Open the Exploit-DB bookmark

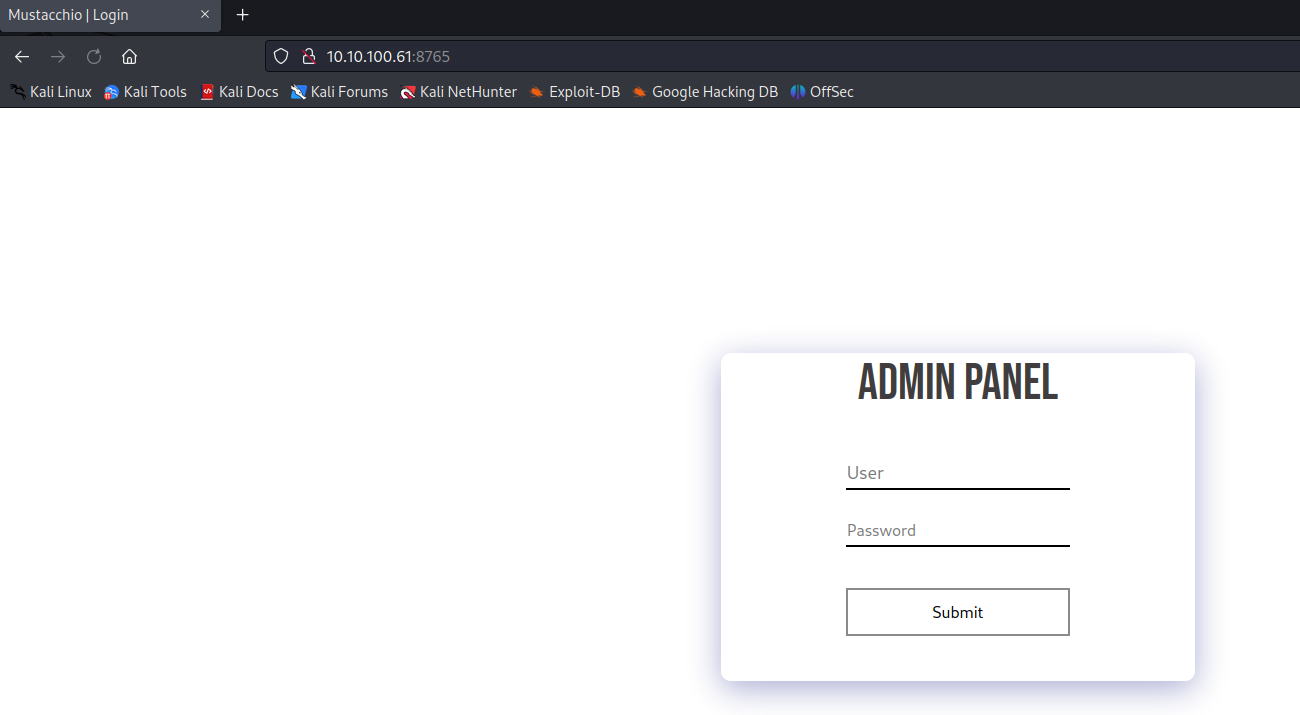574,92
